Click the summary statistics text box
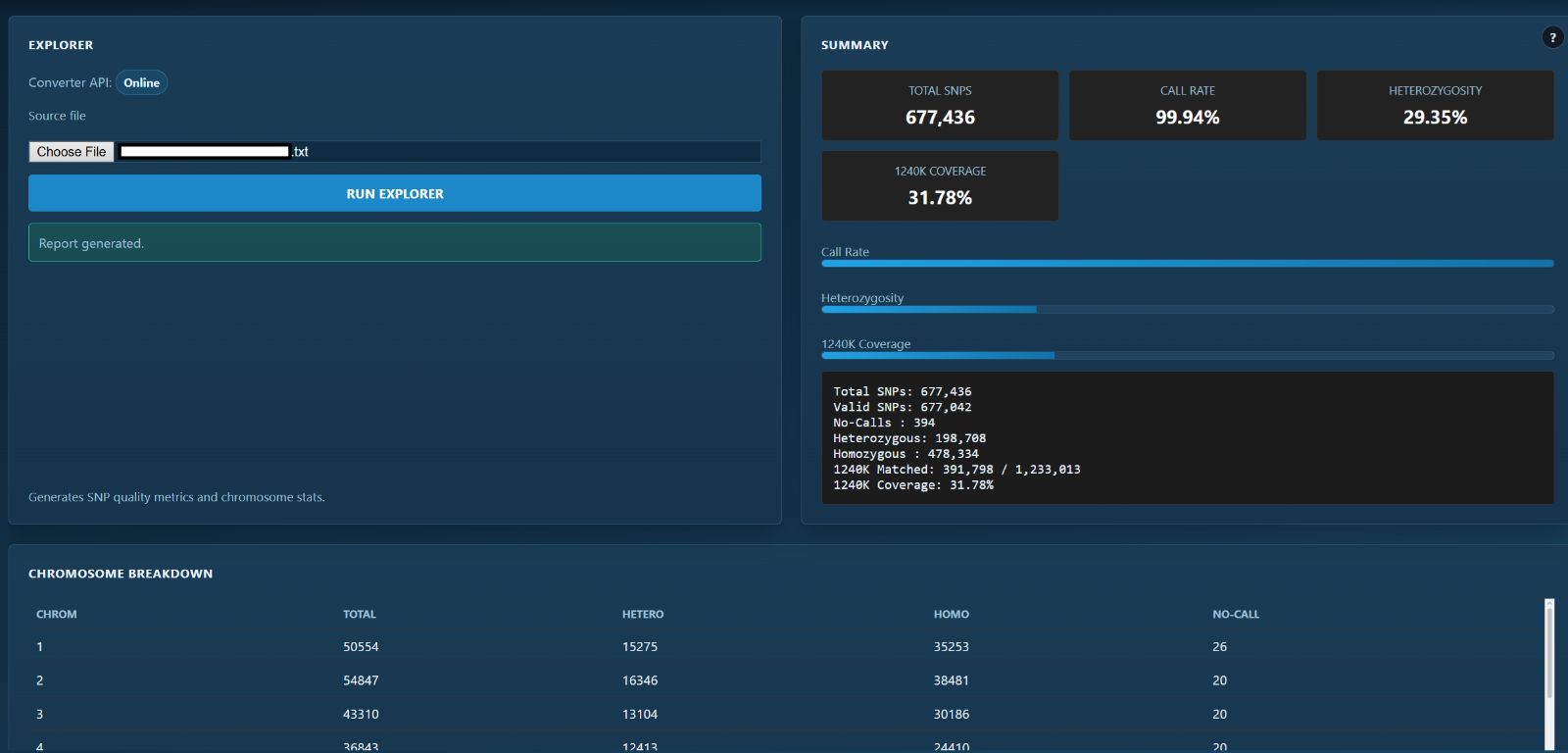The width and height of the screenshot is (1568, 753). pyautogui.click(x=1187, y=438)
